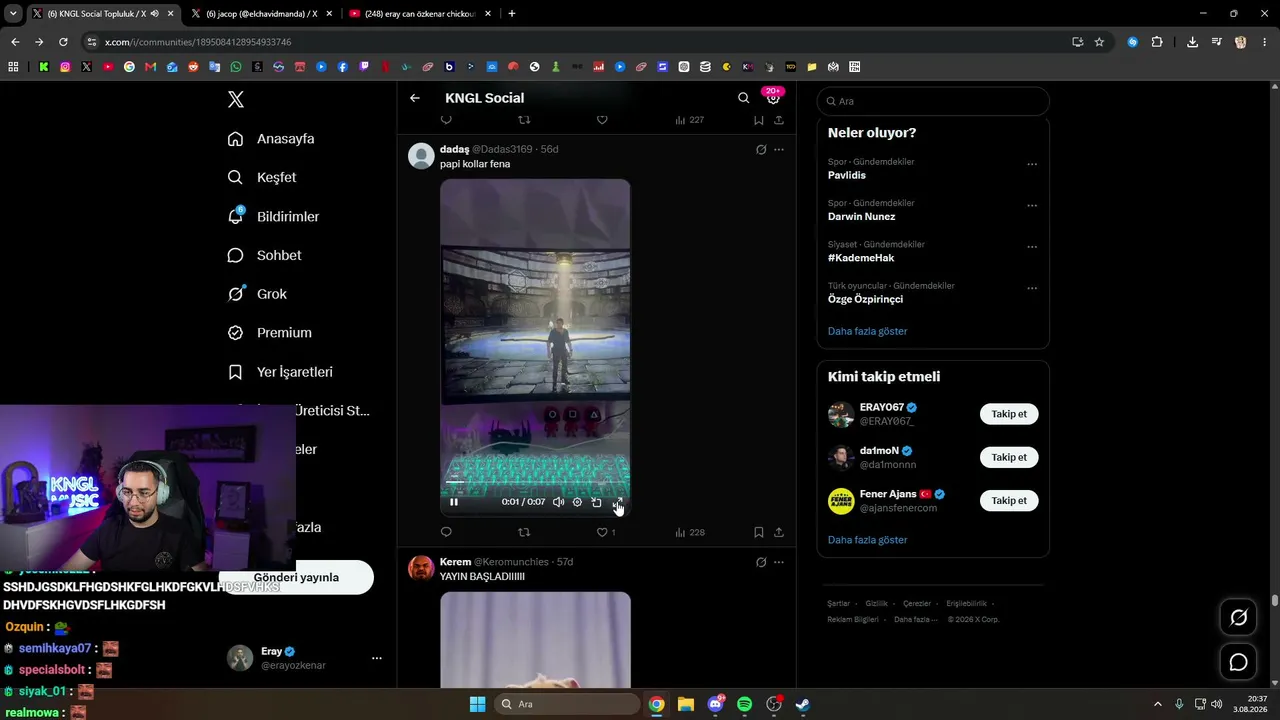Open the Chrome three-dot menu
Screen dimensions: 1280x720
tap(1264, 42)
